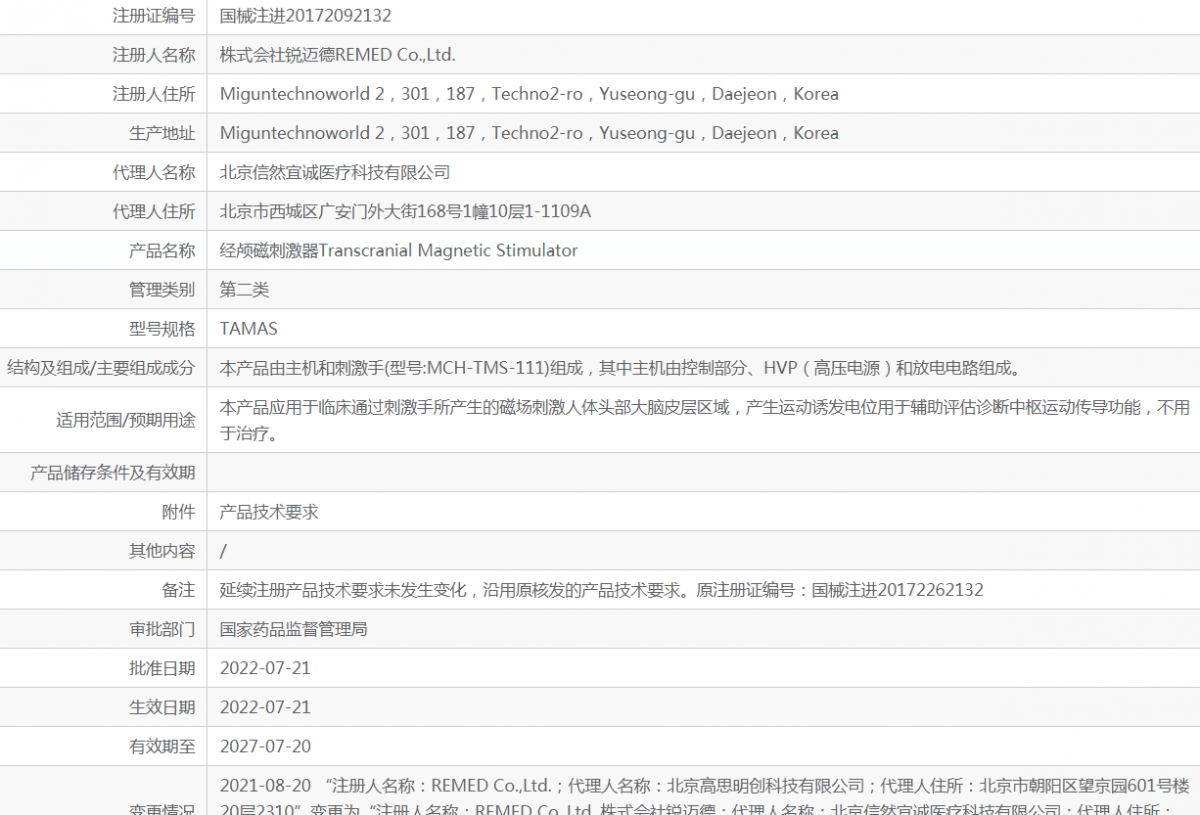This screenshot has height=815, width=1200.
Task: Click the 注册人名称 label
Action: pyautogui.click(x=154, y=55)
